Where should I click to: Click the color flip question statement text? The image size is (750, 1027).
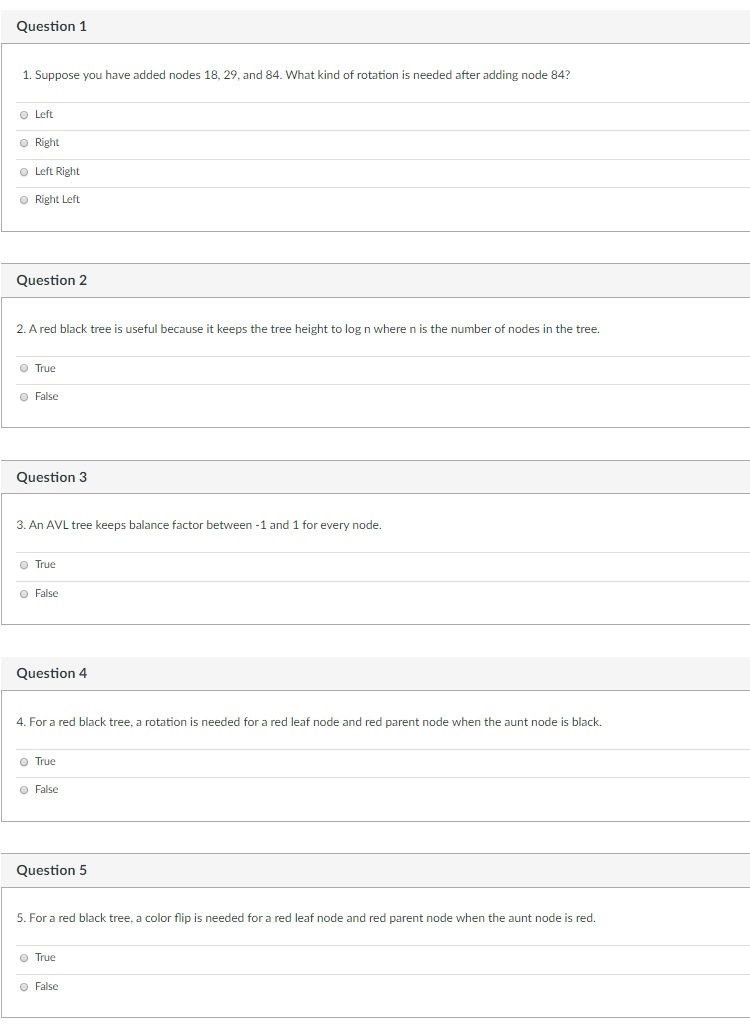[308, 917]
